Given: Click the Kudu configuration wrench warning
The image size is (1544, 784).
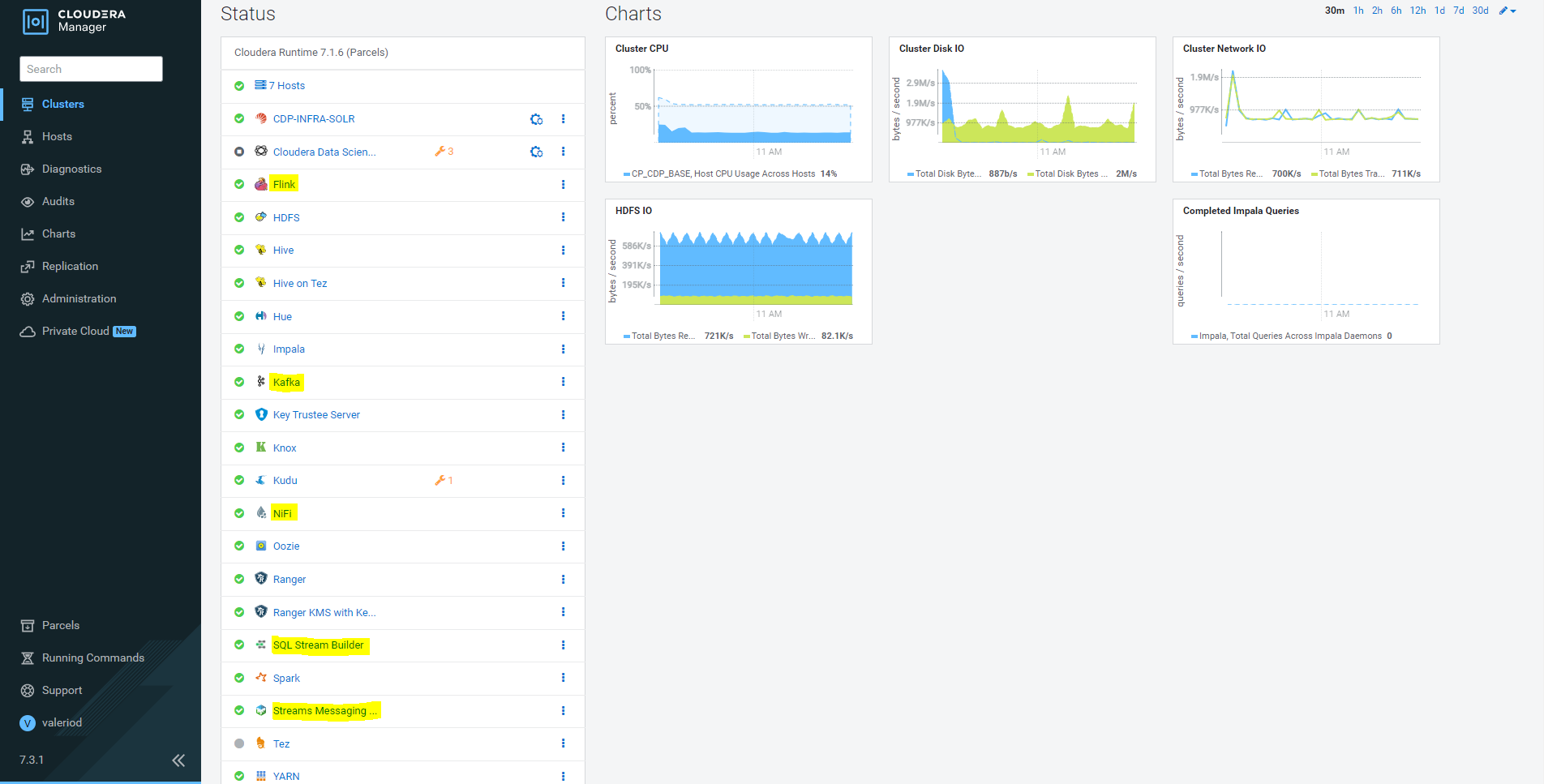Looking at the screenshot, I should pos(444,480).
